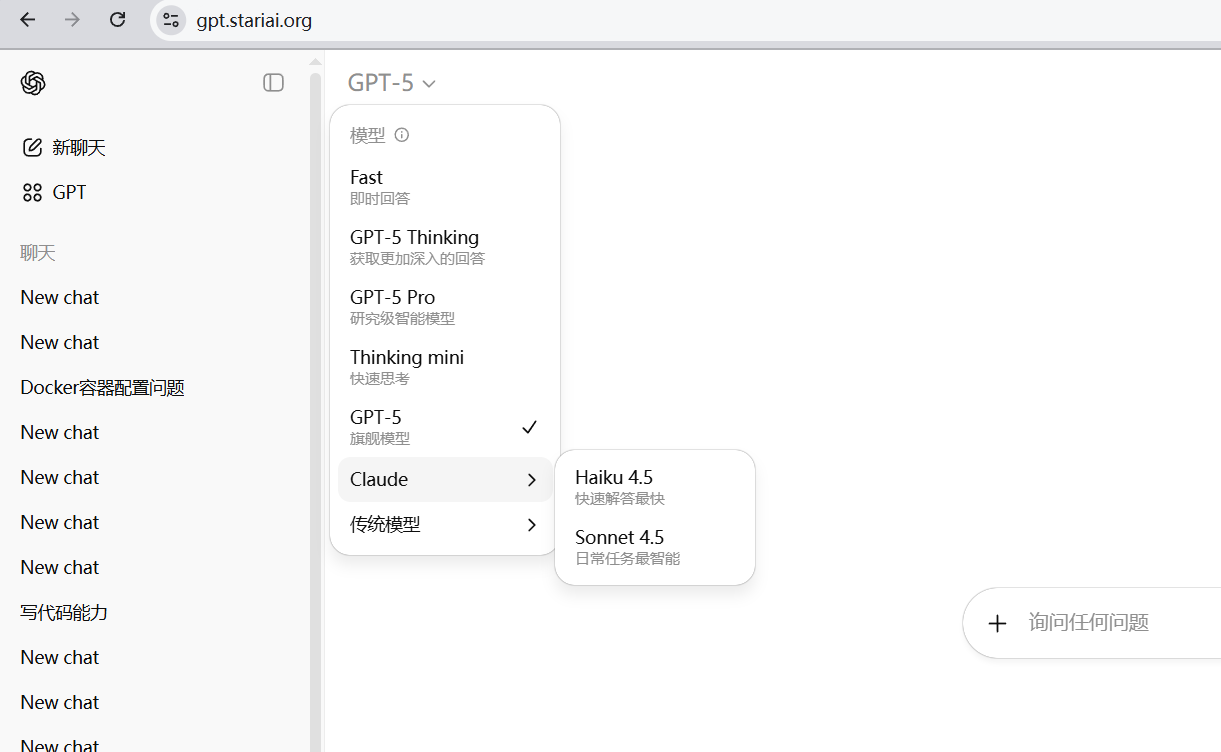The image size is (1221, 752).
Task: Collapse sidebar with the panel toggle icon
Action: [x=273, y=83]
